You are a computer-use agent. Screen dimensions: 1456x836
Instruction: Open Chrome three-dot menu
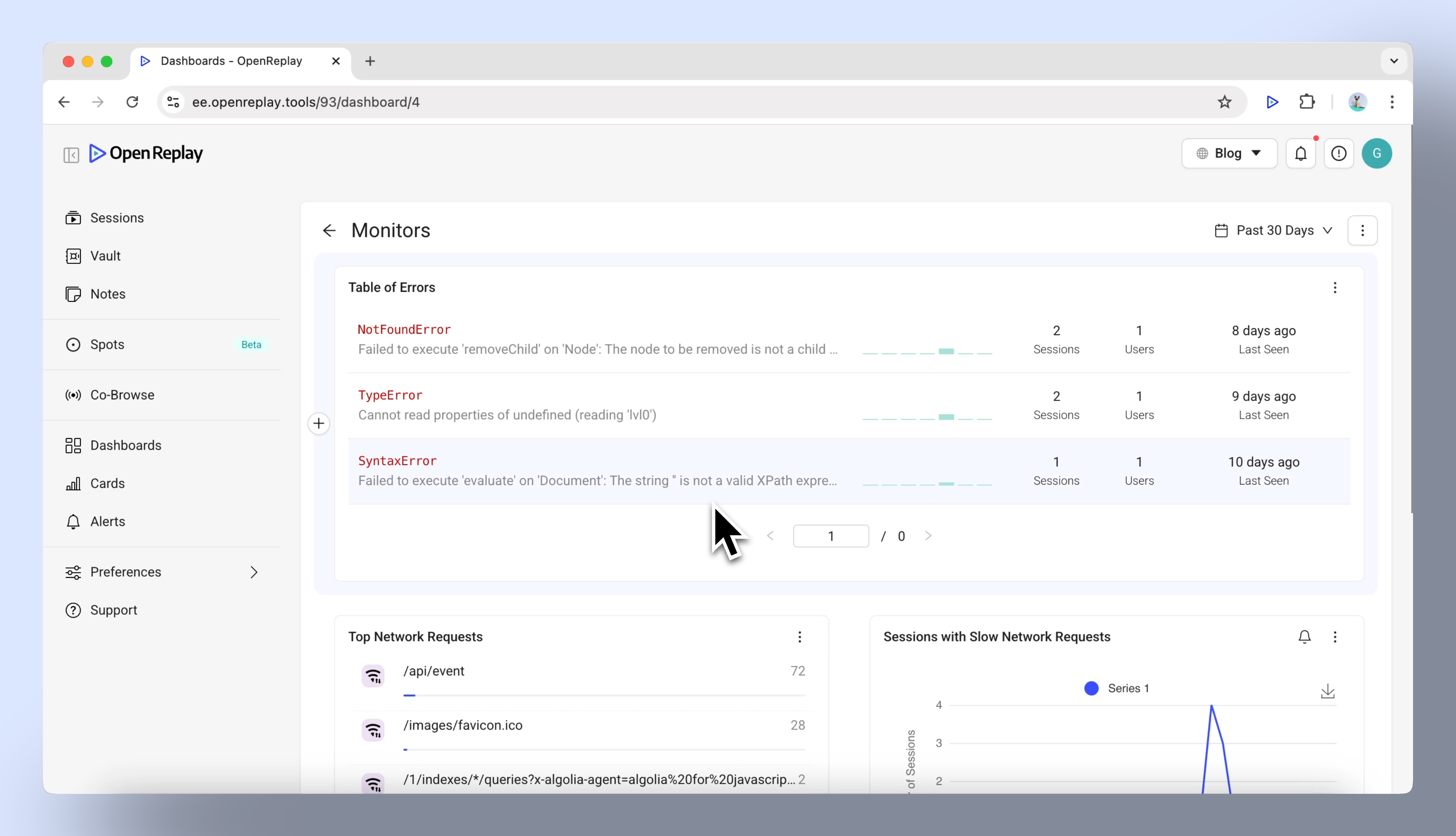click(x=1392, y=102)
